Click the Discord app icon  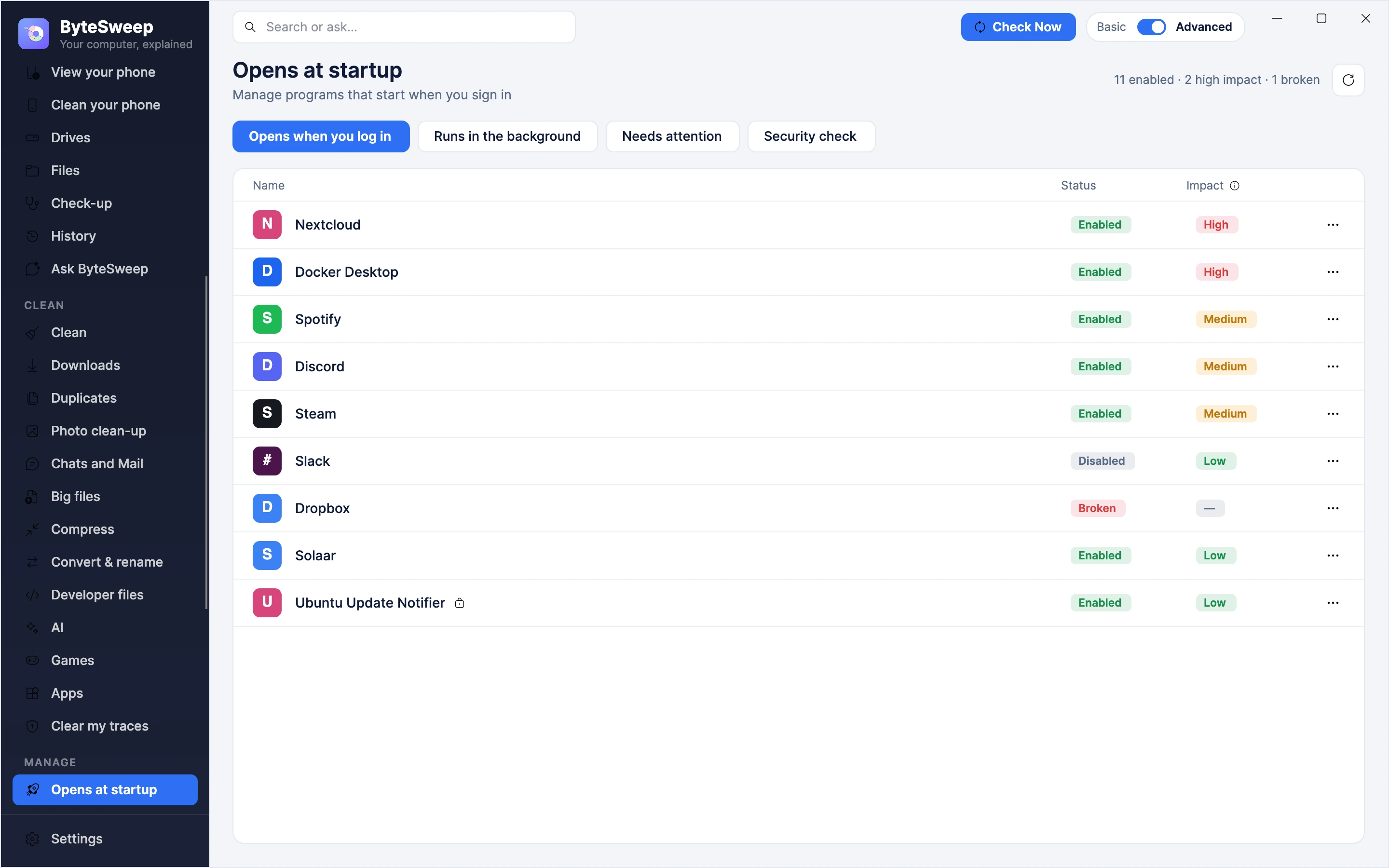click(267, 366)
